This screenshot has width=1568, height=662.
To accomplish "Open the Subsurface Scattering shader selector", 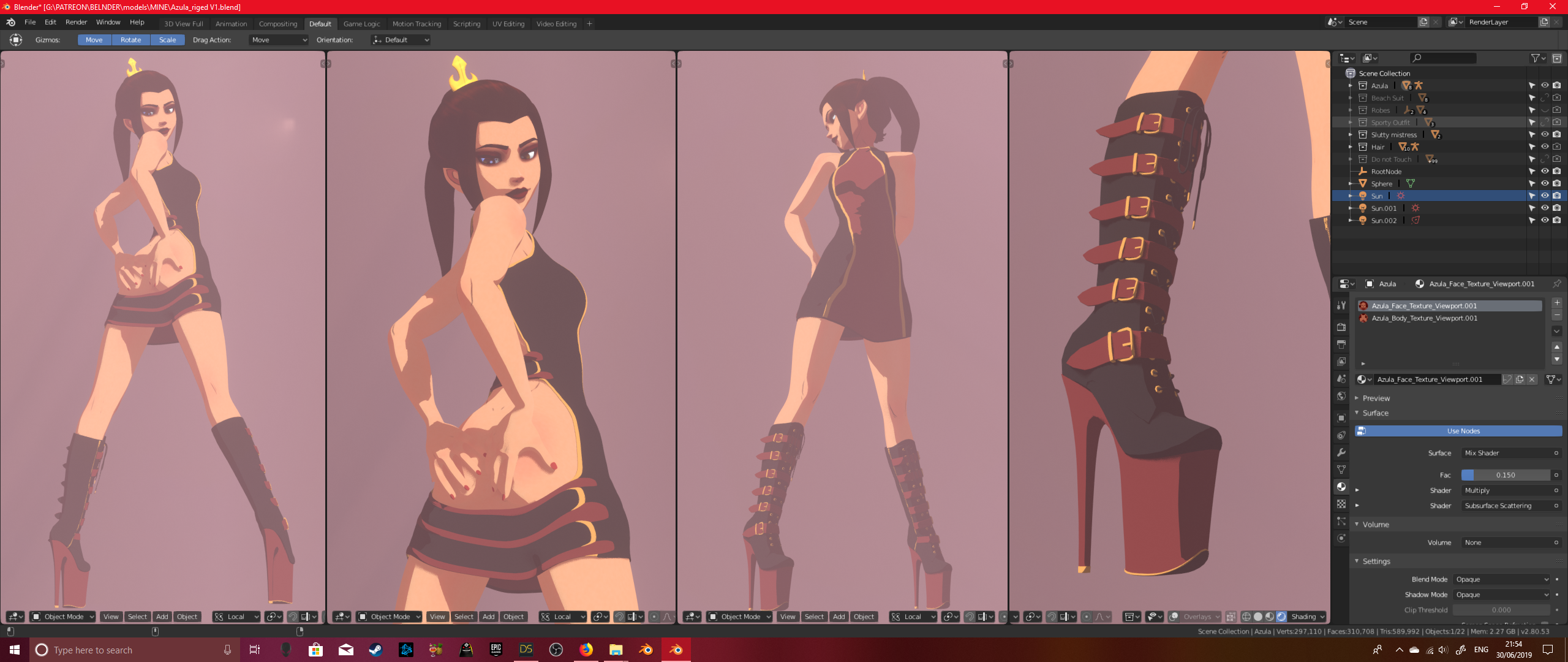I will point(1511,506).
